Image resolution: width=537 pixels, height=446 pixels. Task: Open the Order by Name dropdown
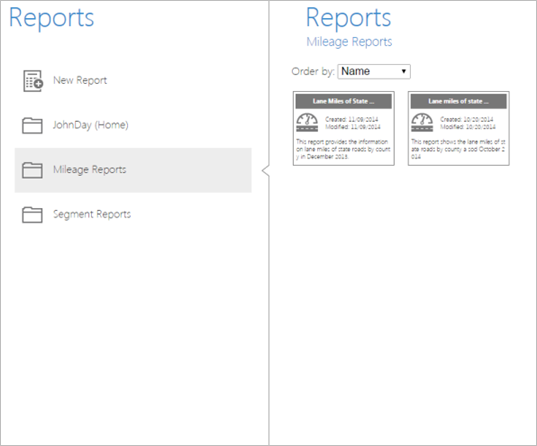click(x=374, y=71)
